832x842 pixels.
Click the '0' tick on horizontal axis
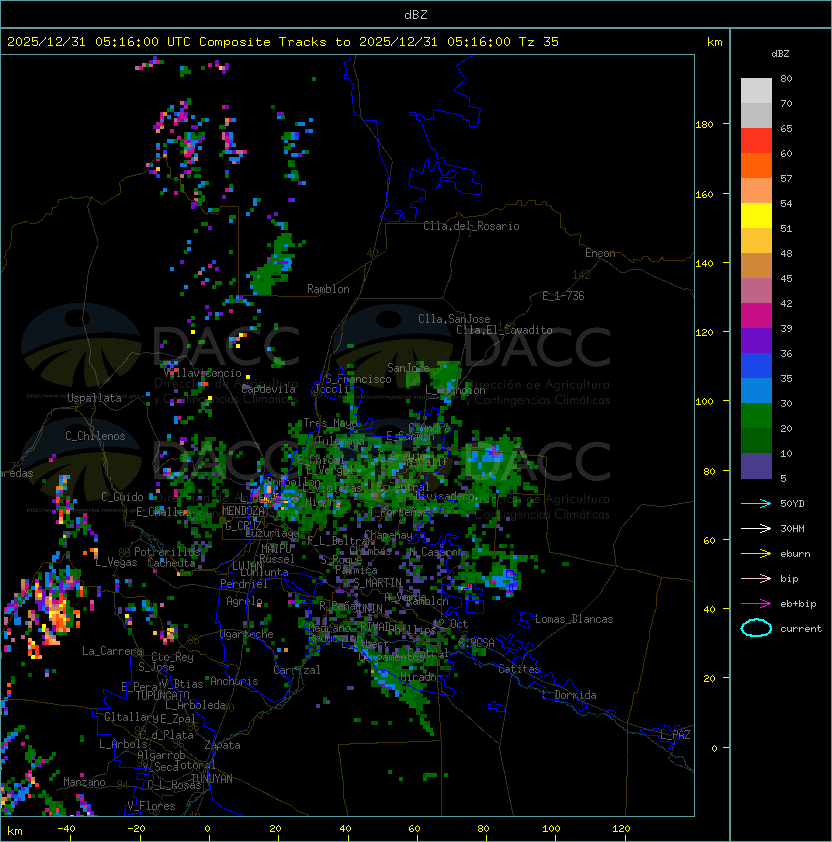(x=207, y=829)
